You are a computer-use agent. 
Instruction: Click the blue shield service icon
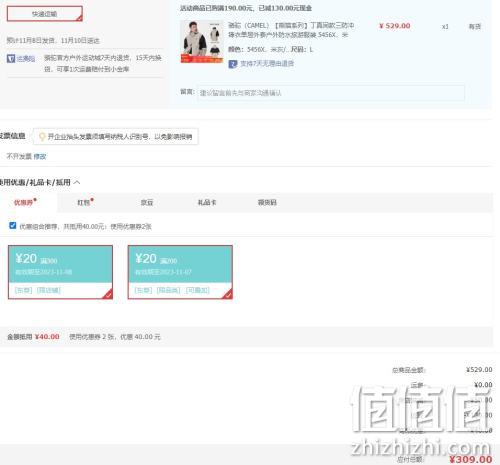point(11,59)
